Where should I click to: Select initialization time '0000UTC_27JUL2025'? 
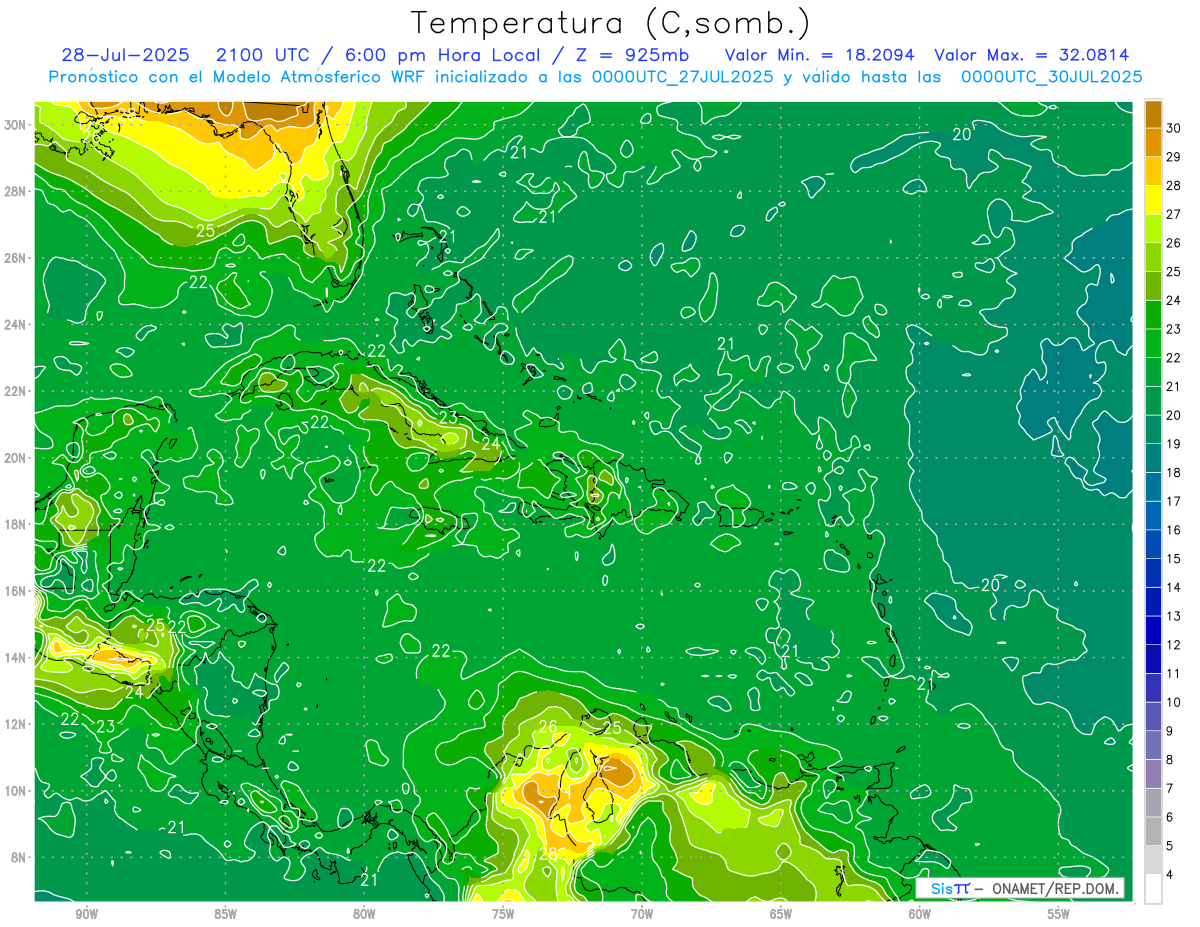(682, 77)
